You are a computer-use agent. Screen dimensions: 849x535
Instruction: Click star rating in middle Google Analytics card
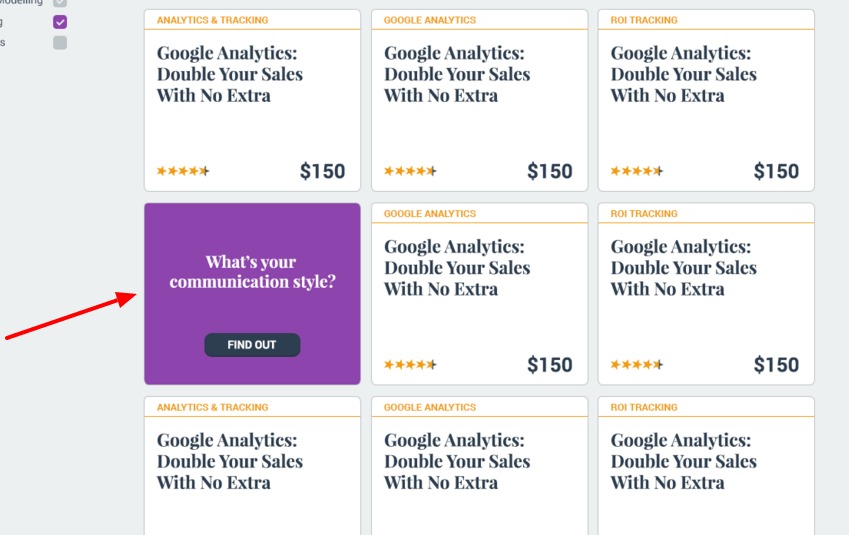(410, 364)
